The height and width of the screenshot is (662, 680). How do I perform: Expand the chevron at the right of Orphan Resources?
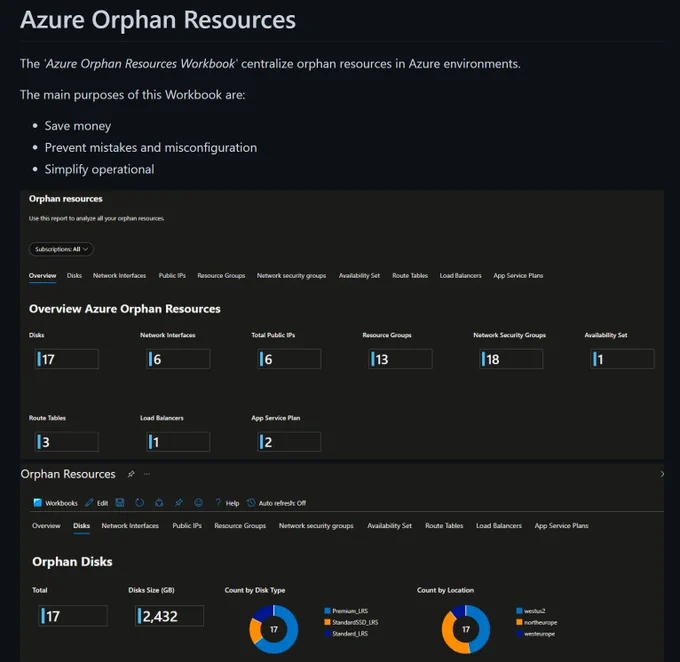pyautogui.click(x=662, y=474)
